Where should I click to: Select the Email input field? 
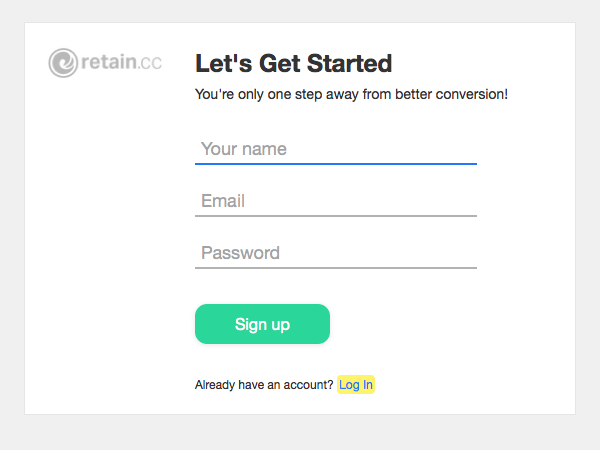coord(336,201)
